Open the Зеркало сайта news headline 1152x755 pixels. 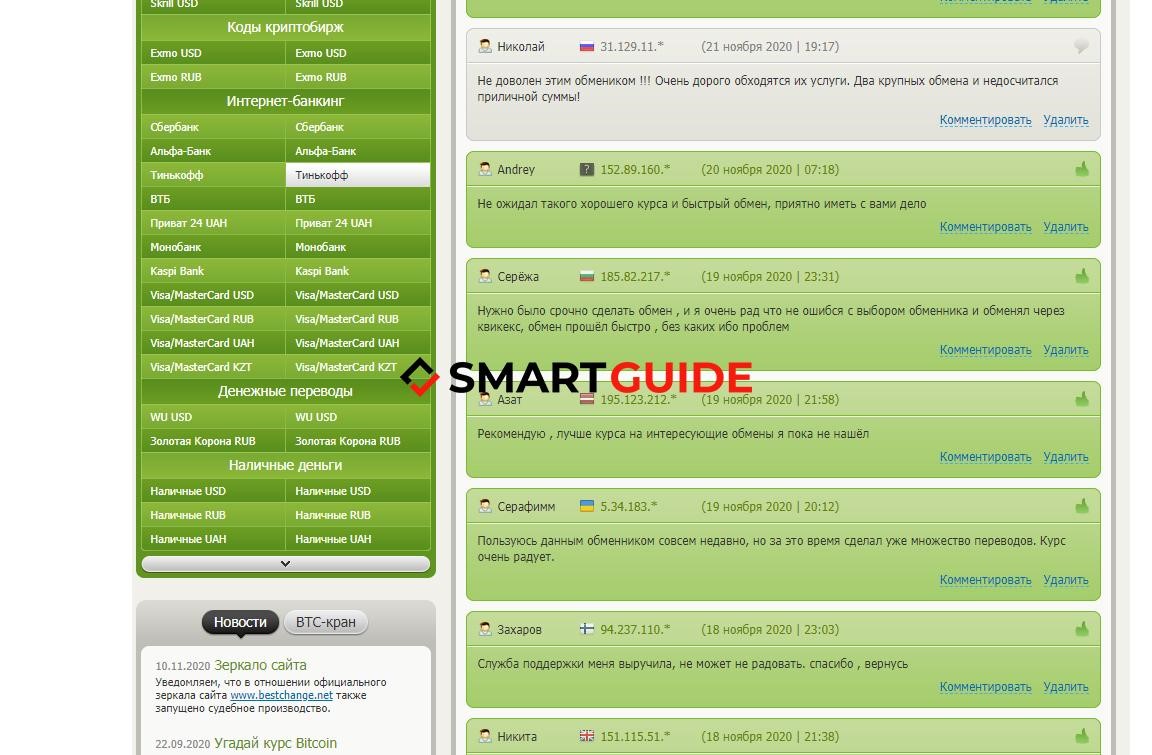click(260, 665)
